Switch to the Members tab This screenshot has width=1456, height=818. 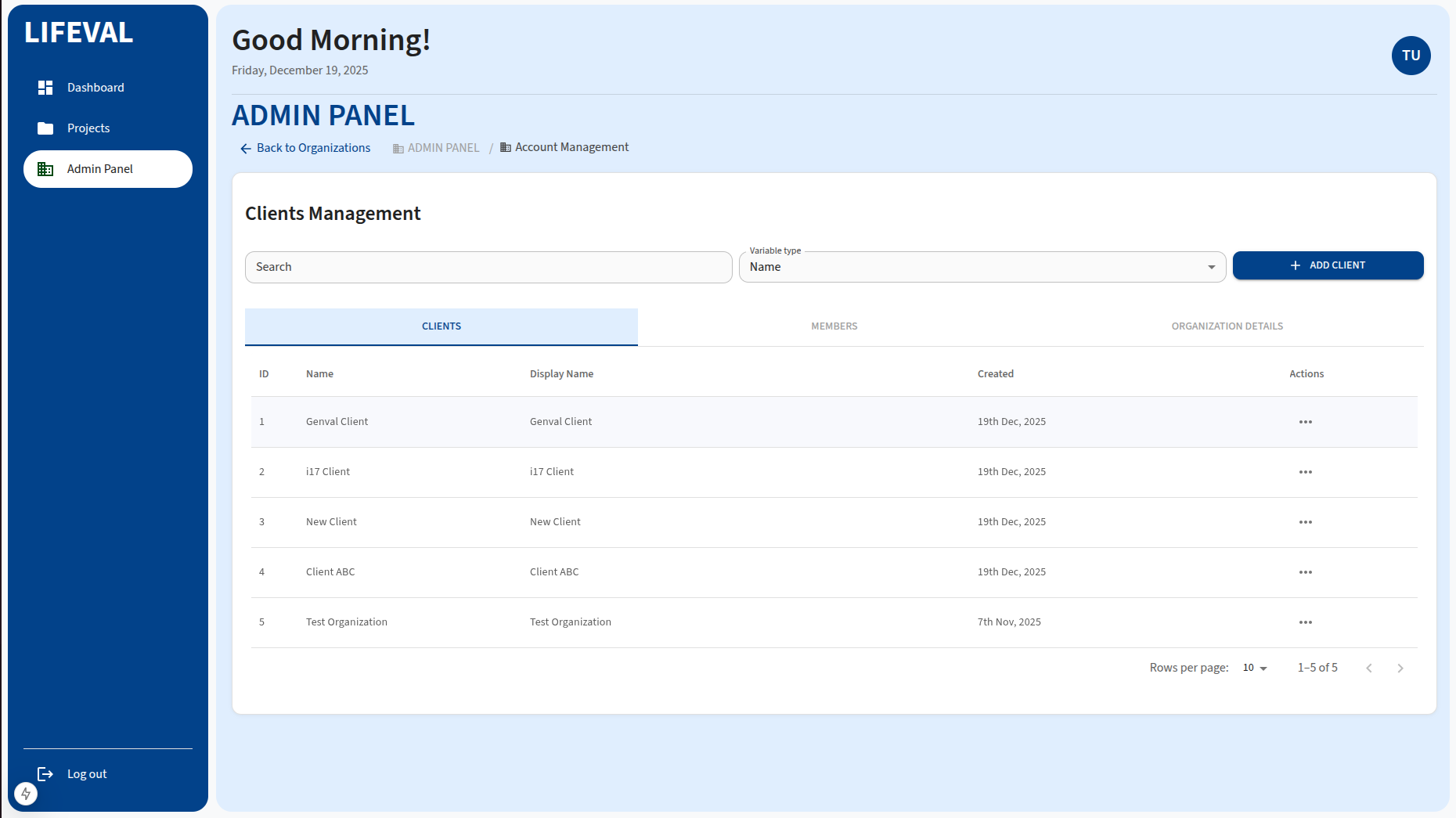834,326
